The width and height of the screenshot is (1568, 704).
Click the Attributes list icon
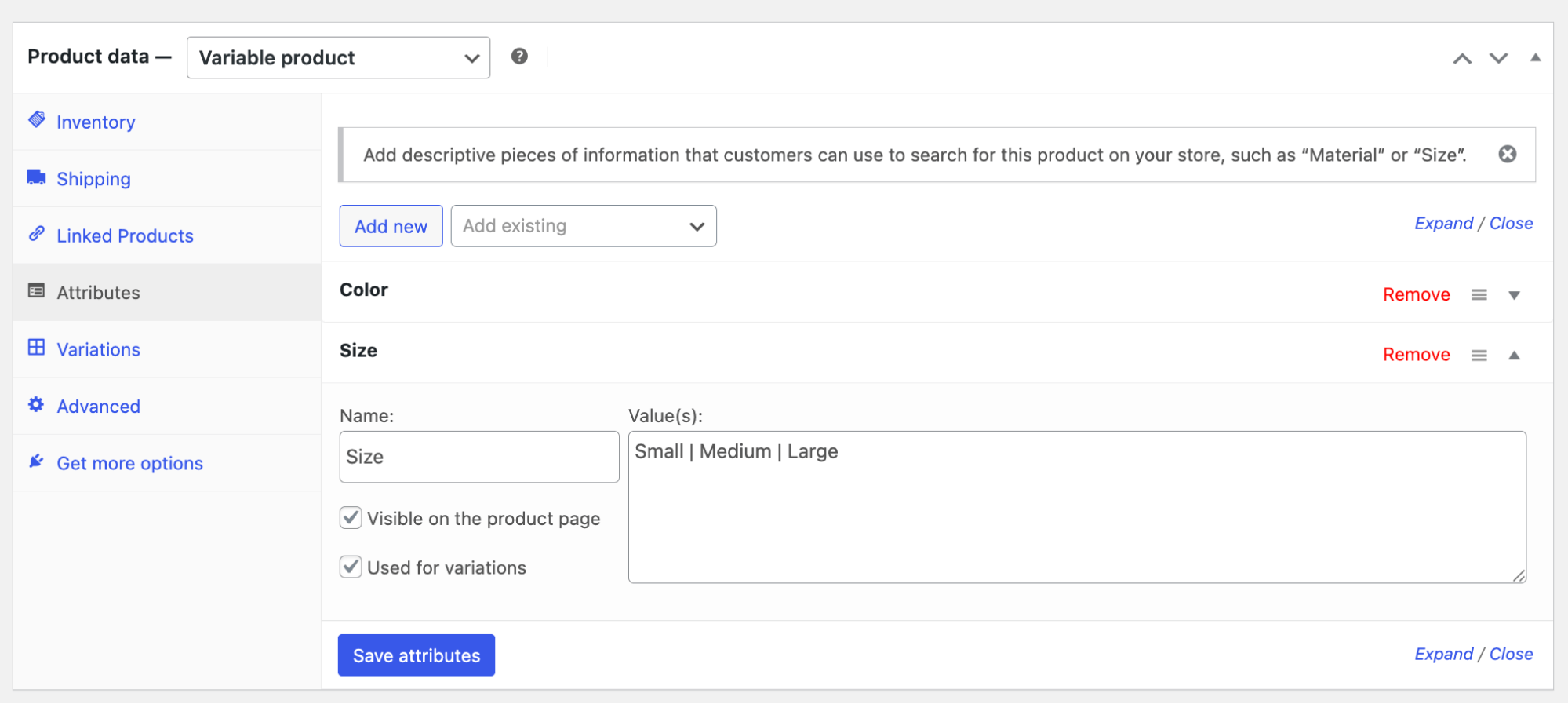tap(37, 291)
